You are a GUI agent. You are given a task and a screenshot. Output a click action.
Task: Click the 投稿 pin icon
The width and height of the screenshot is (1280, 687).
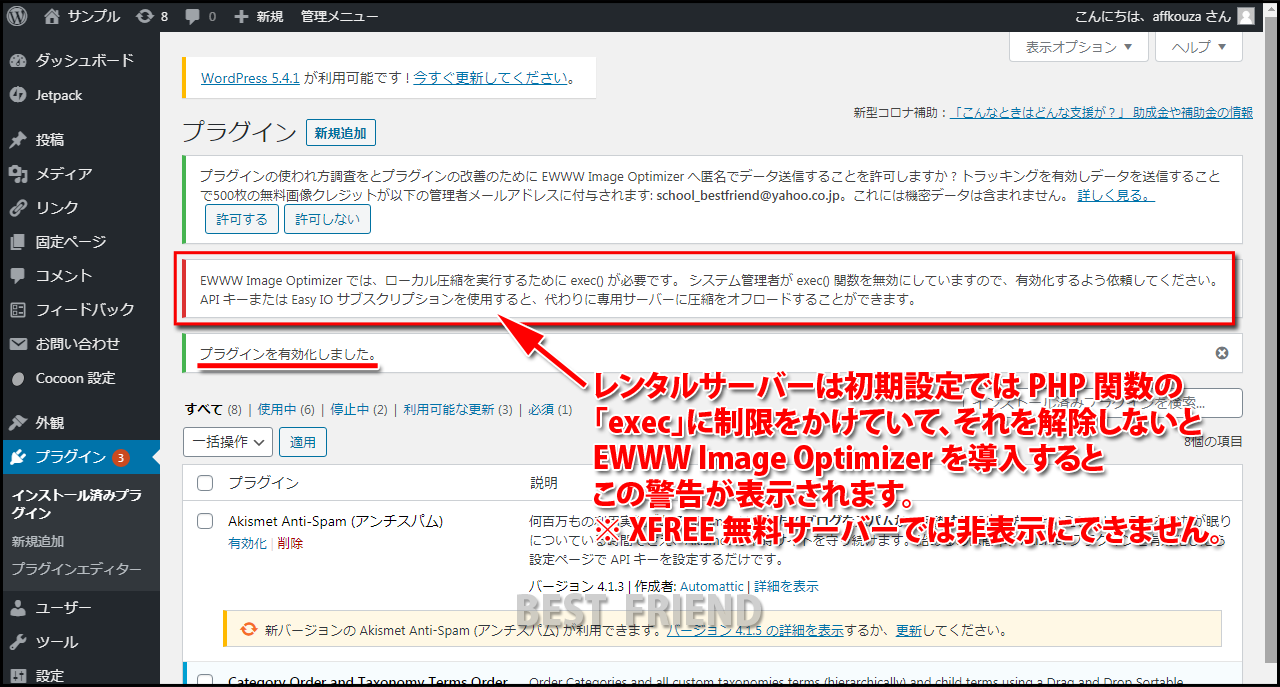click(18, 140)
